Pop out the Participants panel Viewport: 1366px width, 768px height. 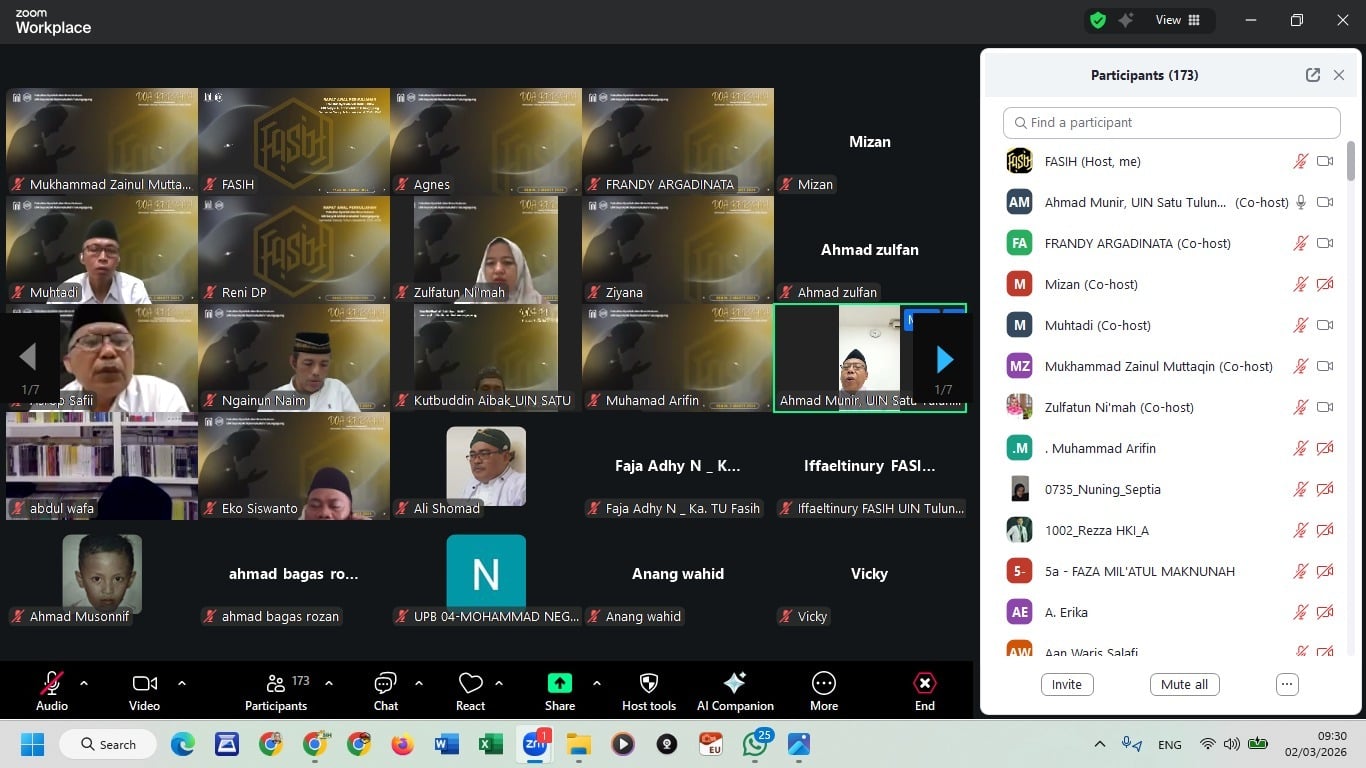click(1313, 75)
